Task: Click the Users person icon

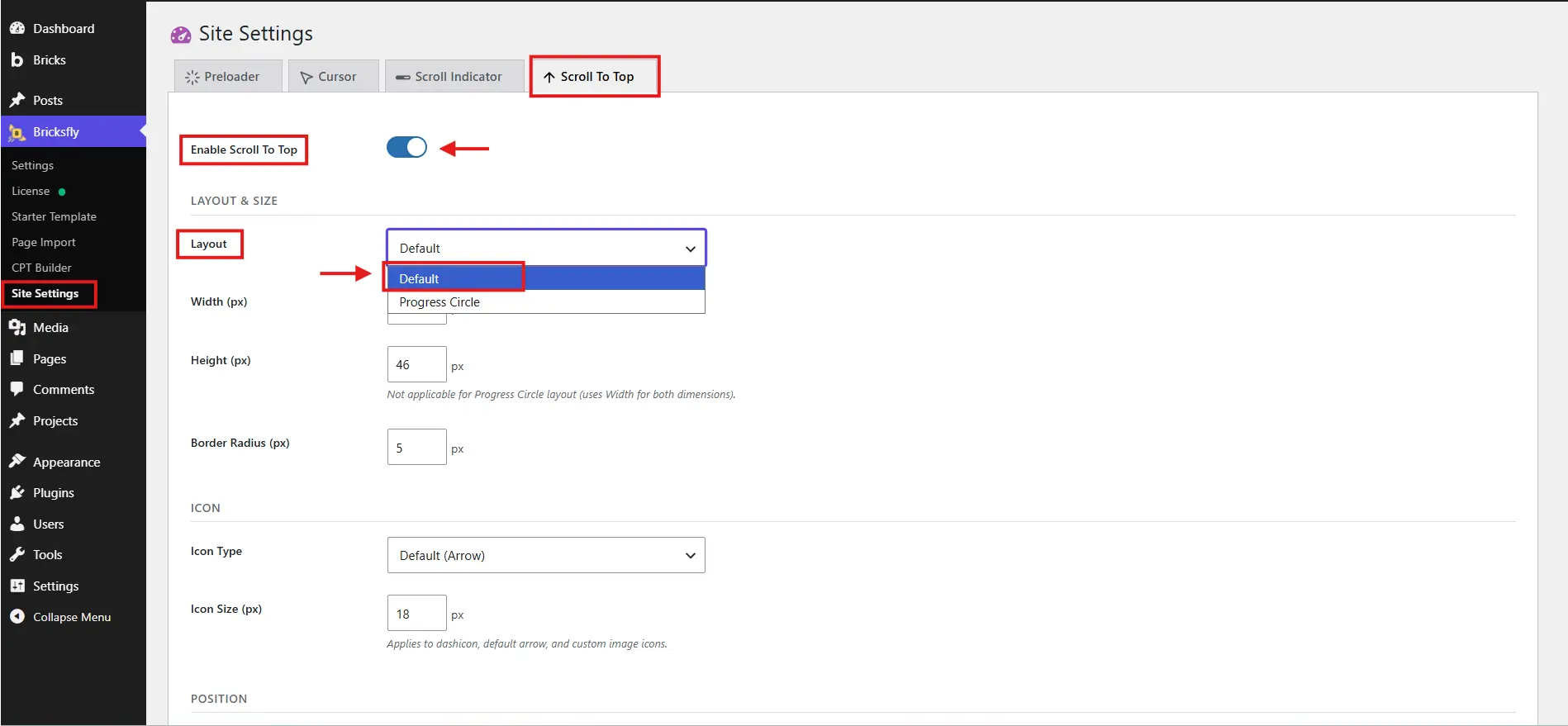Action: point(17,524)
